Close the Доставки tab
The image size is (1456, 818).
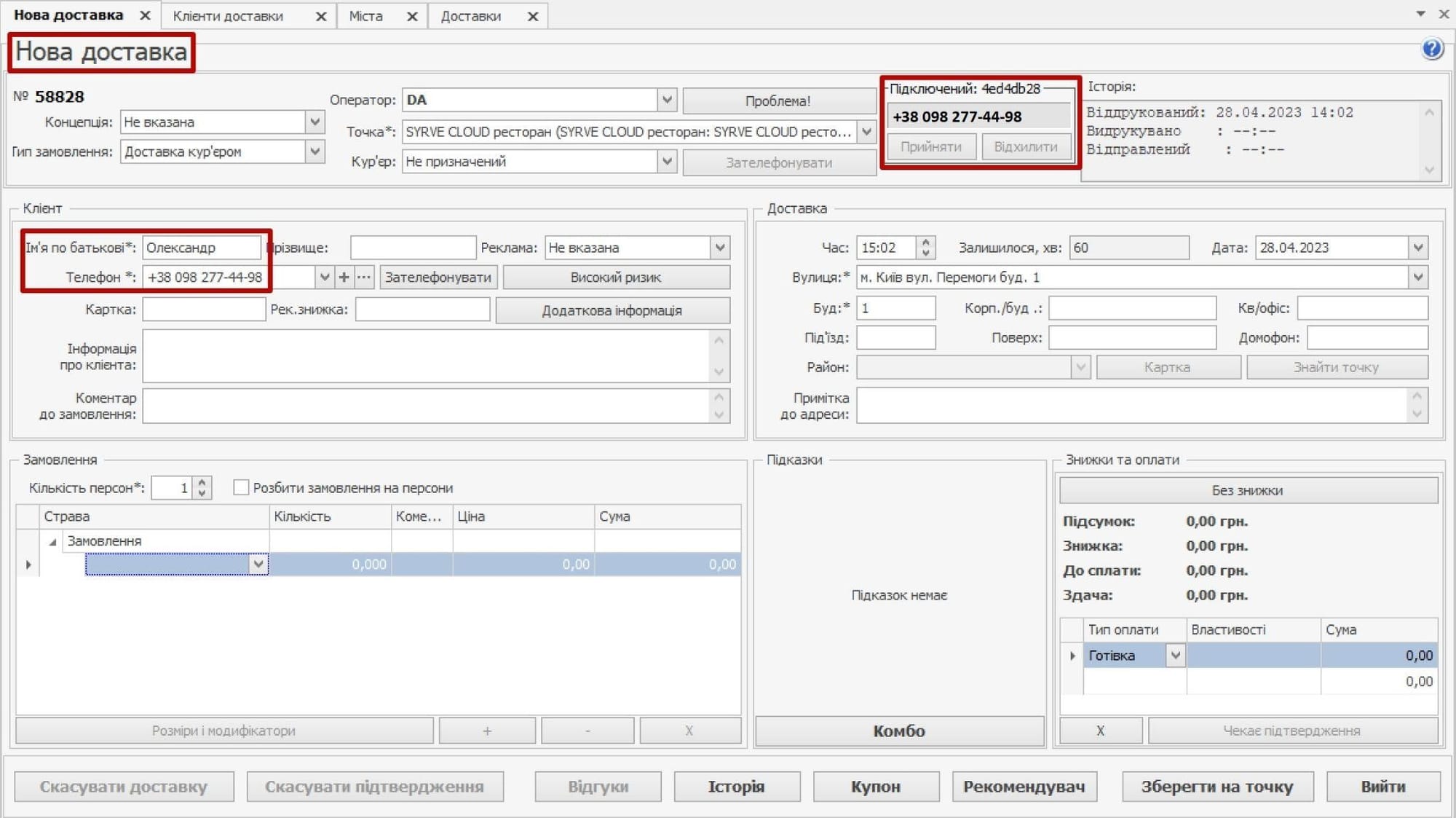pos(533,16)
